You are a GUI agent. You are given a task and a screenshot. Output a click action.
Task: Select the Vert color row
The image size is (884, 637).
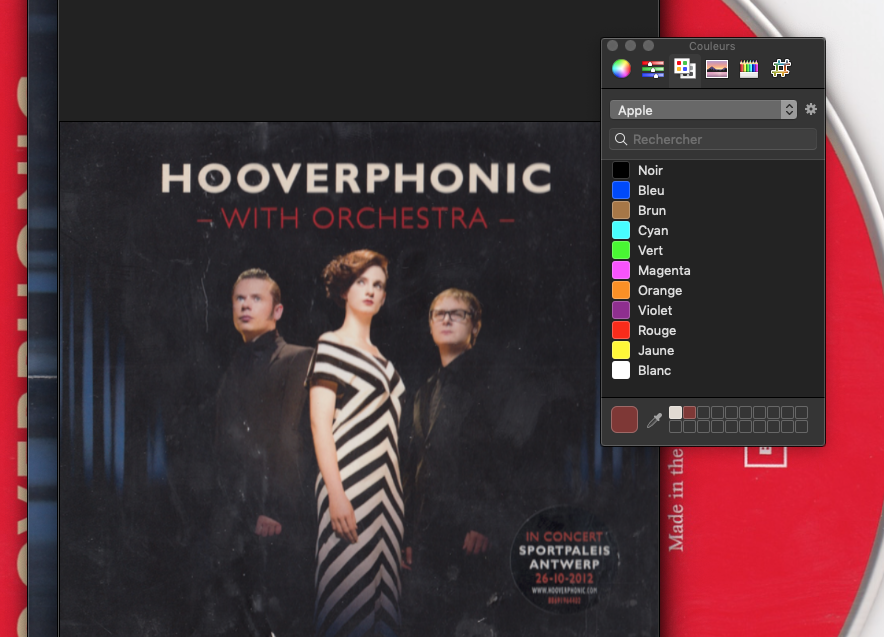click(x=713, y=250)
